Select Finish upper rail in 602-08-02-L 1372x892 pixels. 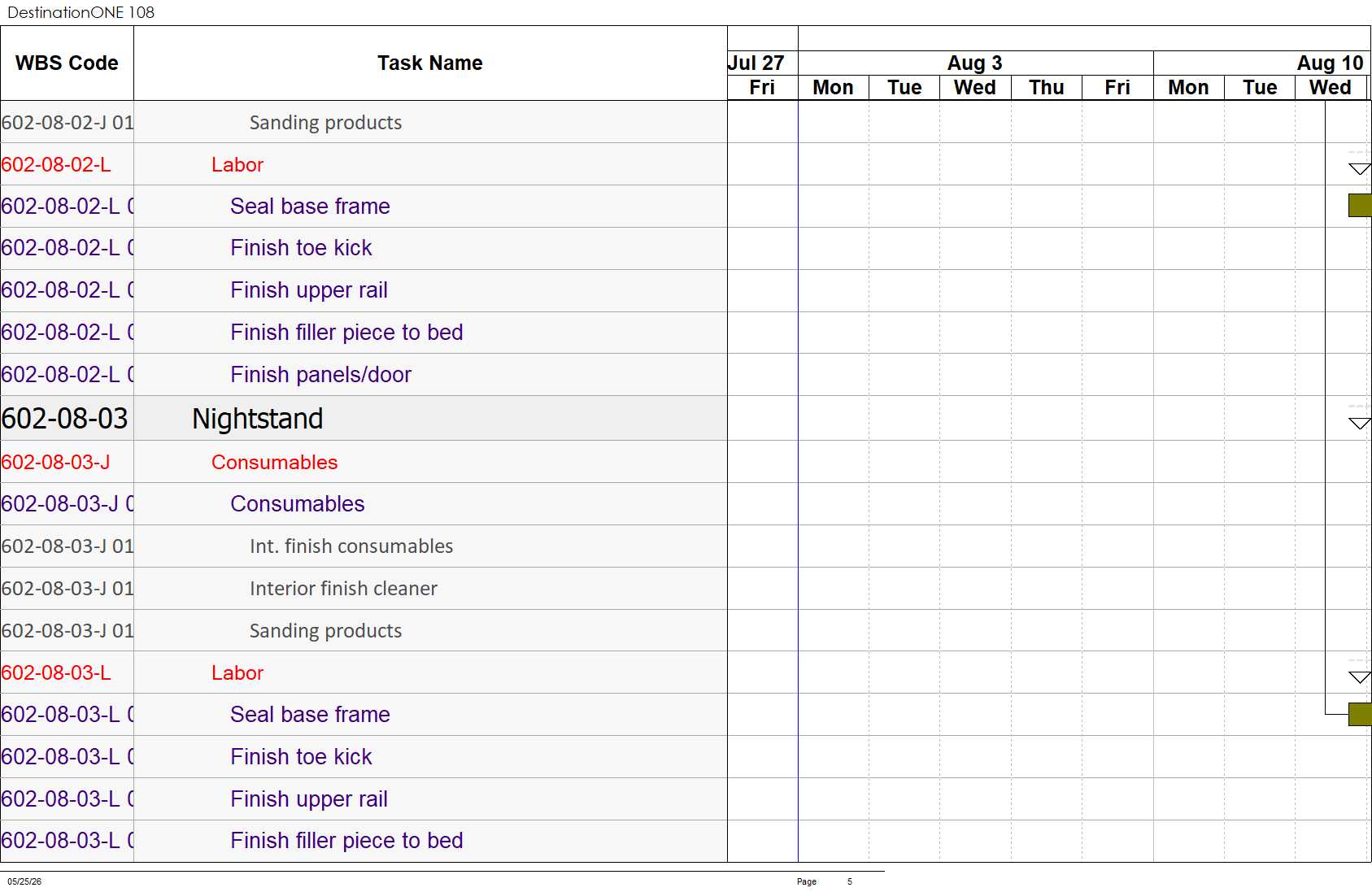point(364,290)
